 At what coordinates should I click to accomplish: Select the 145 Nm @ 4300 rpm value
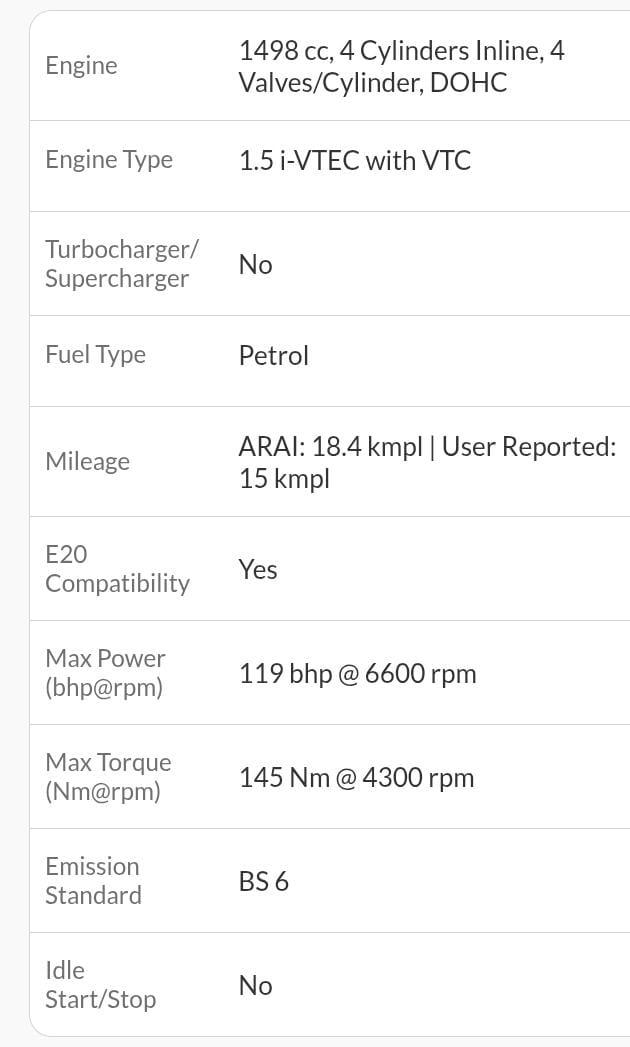point(356,778)
